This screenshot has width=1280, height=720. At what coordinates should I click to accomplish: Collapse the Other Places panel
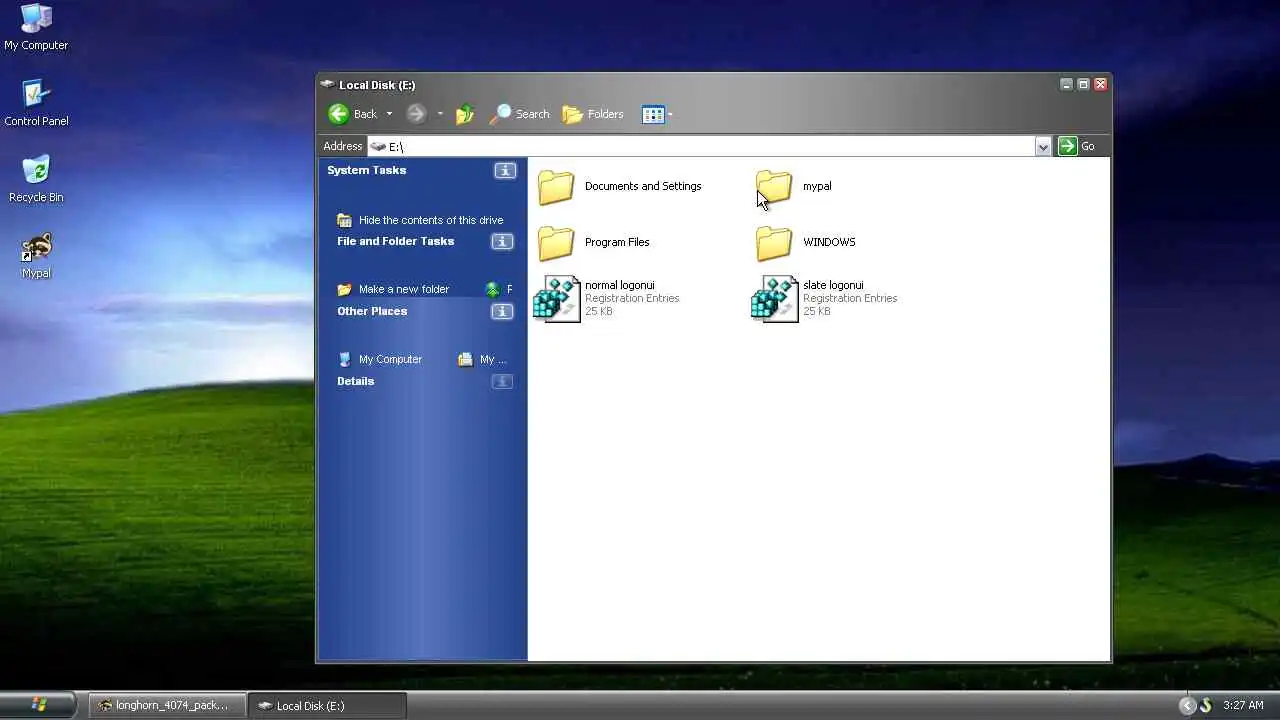(x=502, y=312)
